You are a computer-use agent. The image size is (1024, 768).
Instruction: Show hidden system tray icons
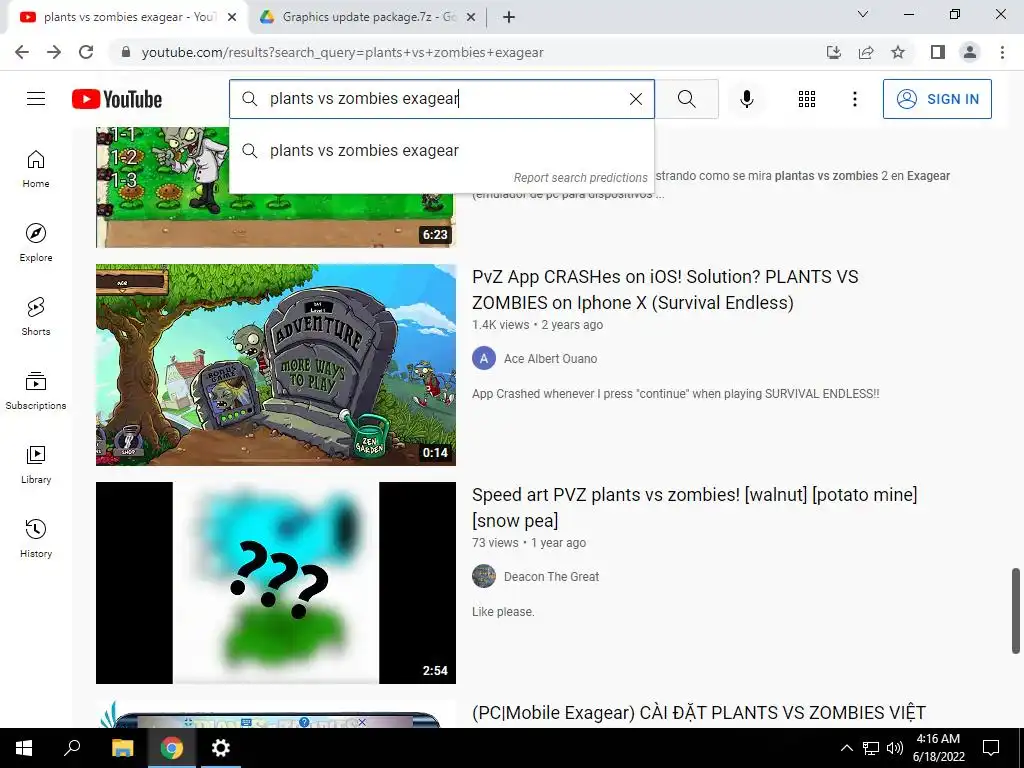pos(846,748)
